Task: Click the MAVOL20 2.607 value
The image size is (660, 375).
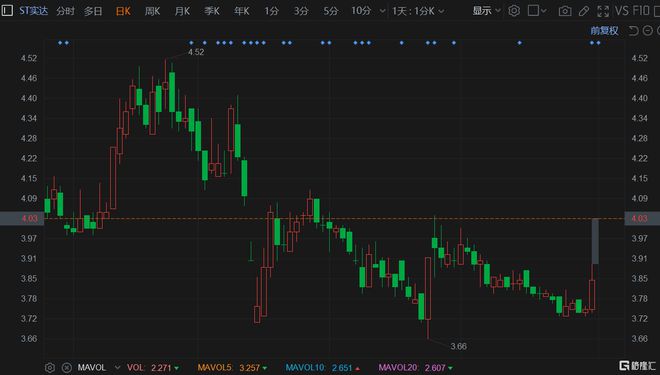Action: pos(435,368)
